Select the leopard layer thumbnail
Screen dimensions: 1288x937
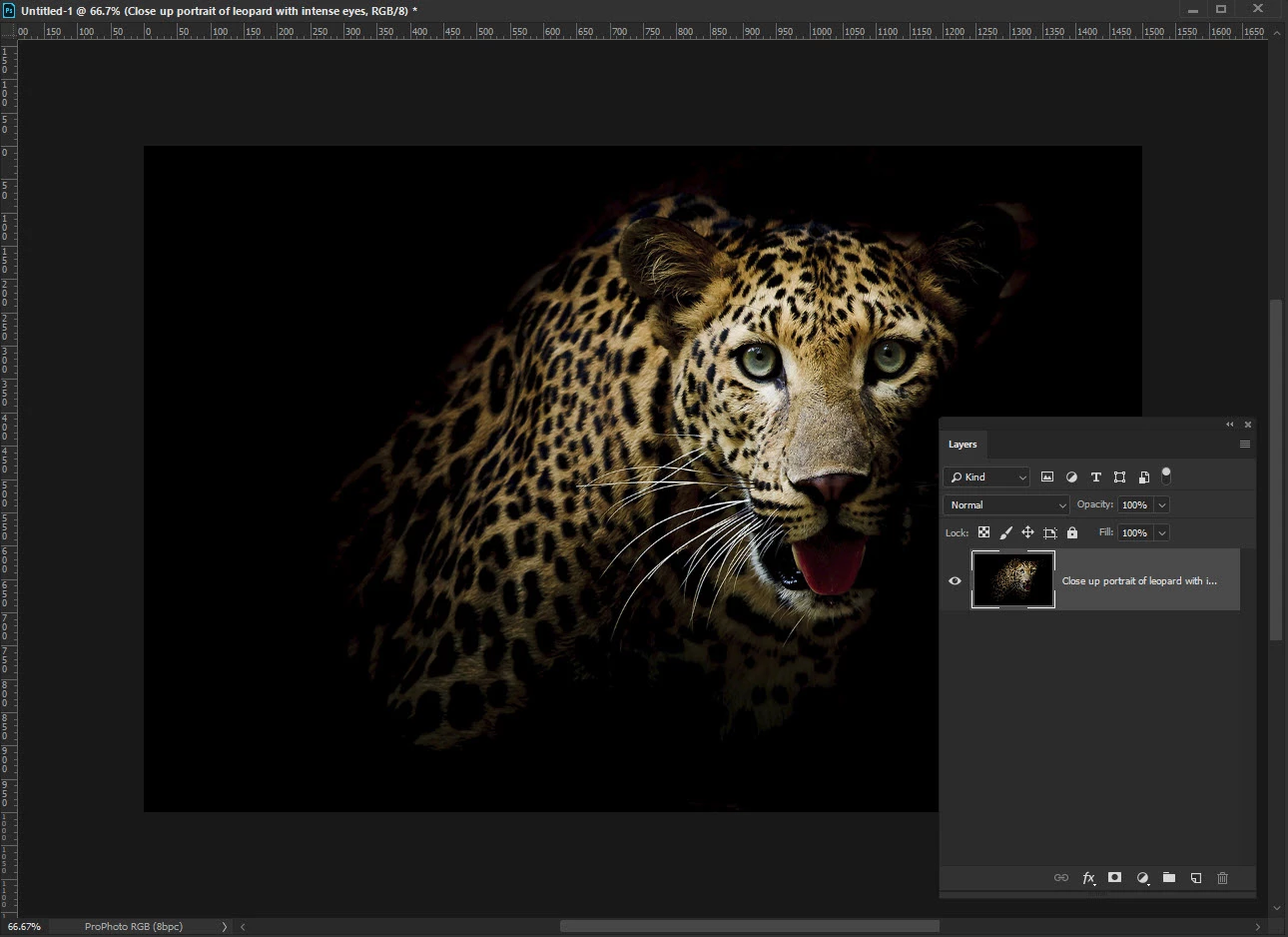point(1013,580)
